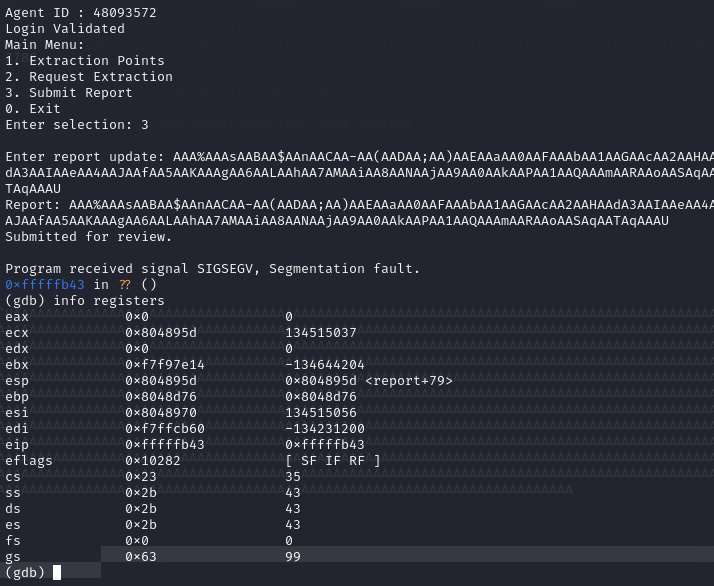Click the "info registers" command text
Image resolution: width=714 pixels, height=586 pixels.
click(109, 300)
